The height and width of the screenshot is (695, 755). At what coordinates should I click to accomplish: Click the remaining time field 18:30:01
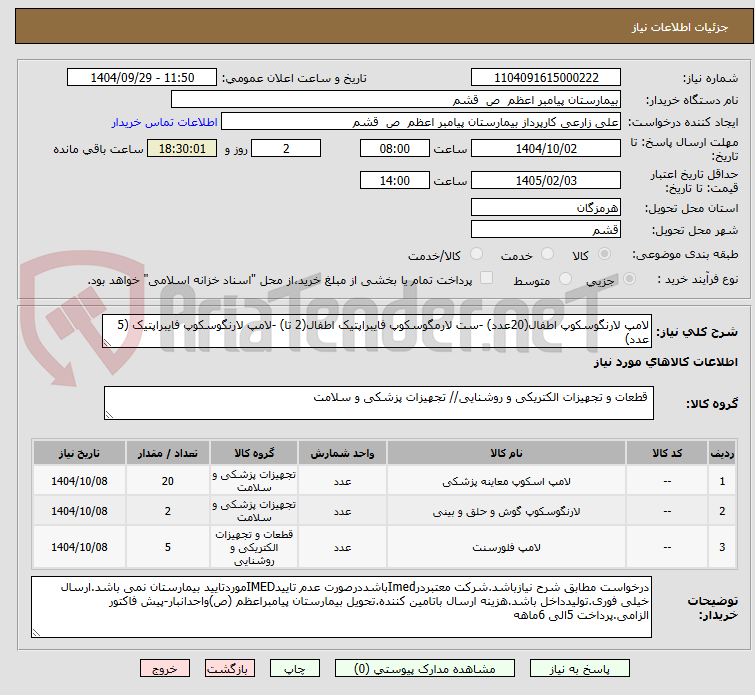point(182,148)
